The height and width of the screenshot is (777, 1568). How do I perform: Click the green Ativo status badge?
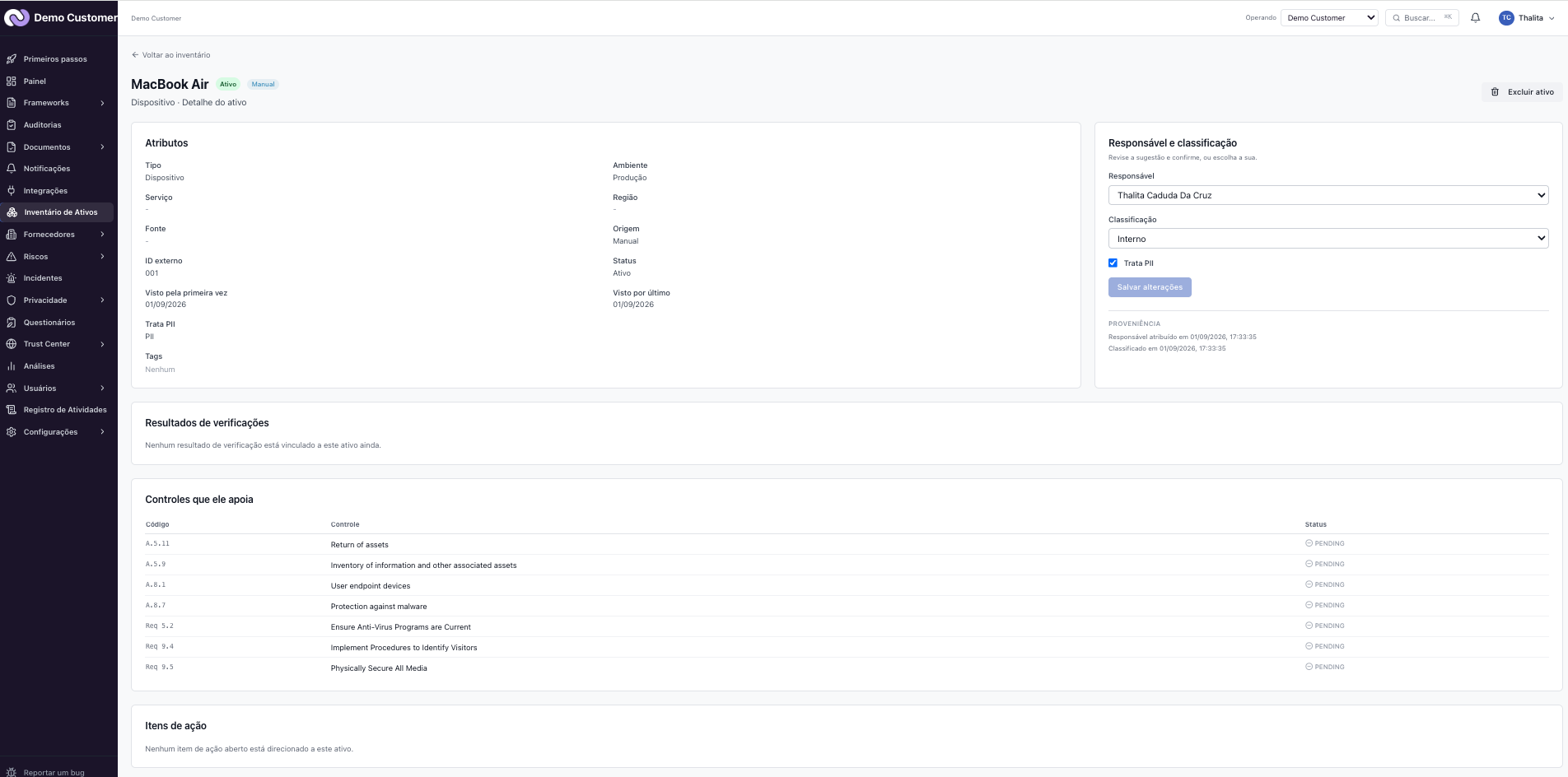click(228, 84)
